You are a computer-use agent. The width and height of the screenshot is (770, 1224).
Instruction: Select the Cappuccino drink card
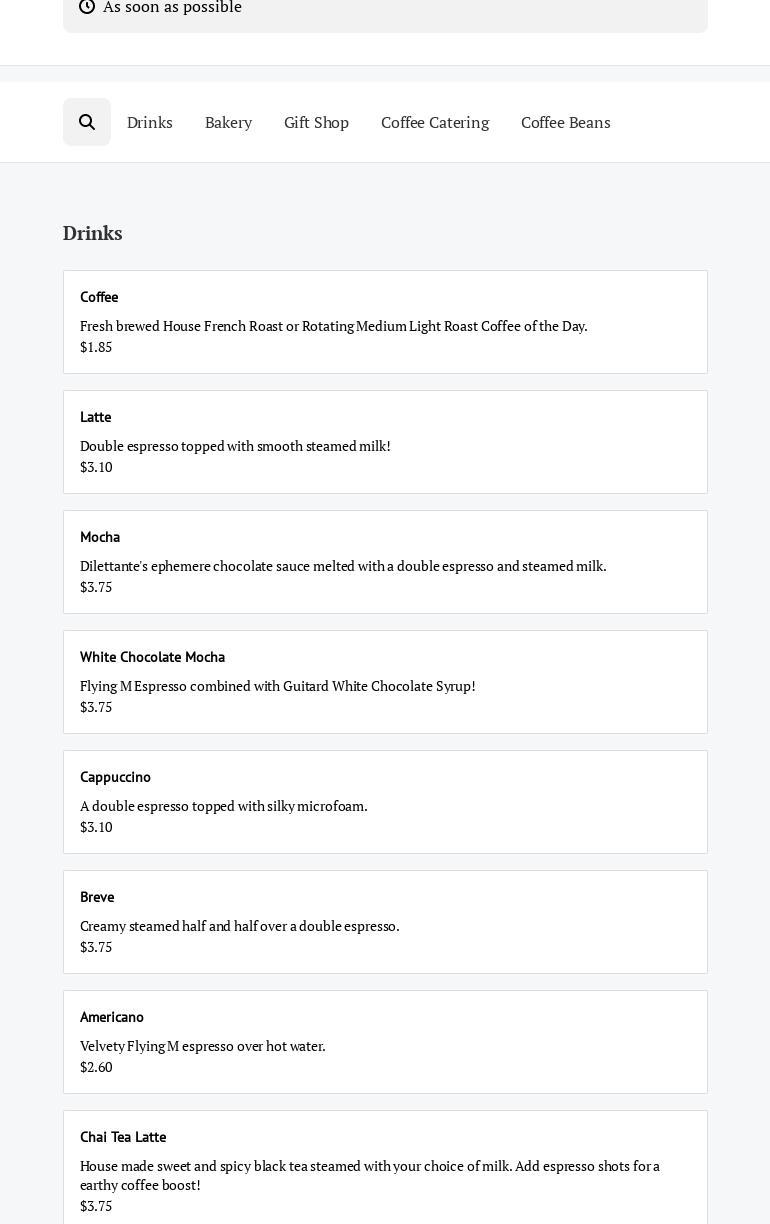pyautogui.click(x=385, y=802)
